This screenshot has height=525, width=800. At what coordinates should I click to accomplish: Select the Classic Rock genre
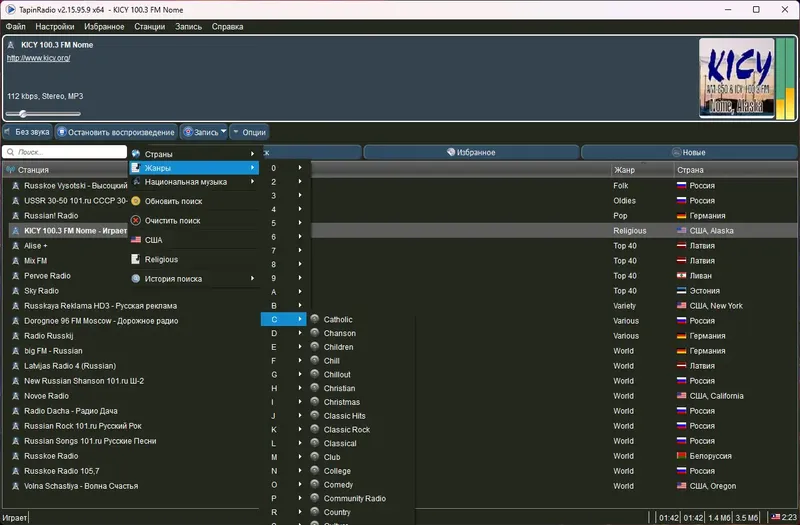point(346,430)
